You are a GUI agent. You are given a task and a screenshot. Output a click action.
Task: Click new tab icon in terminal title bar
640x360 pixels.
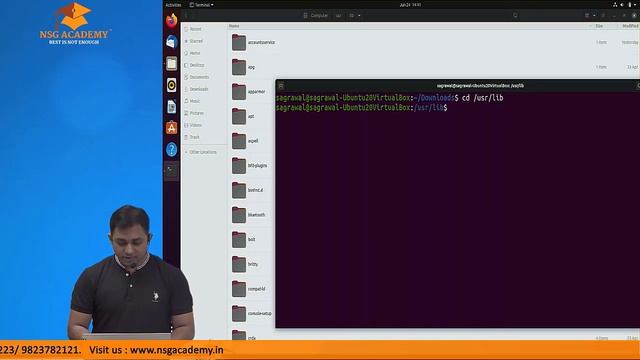(x=281, y=86)
